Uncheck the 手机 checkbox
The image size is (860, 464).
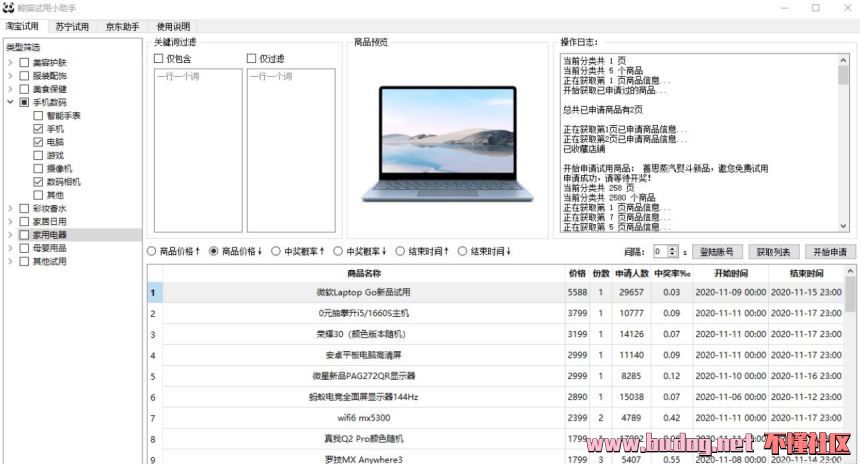pos(38,129)
